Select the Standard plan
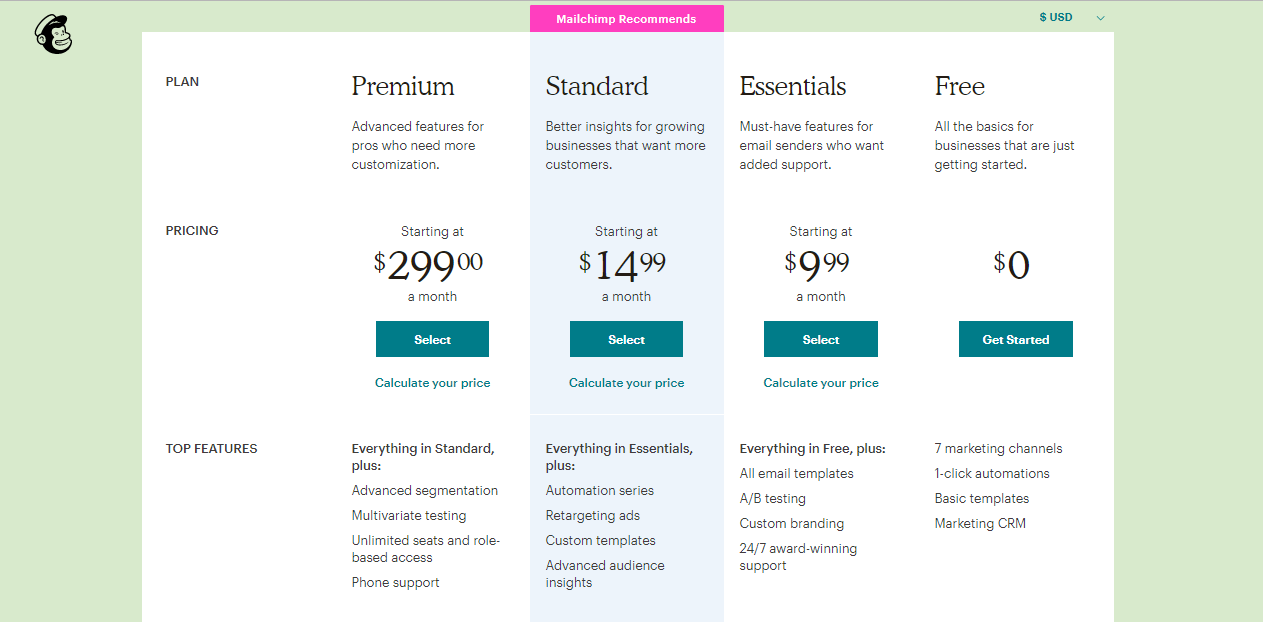The width and height of the screenshot is (1263, 622). [626, 339]
